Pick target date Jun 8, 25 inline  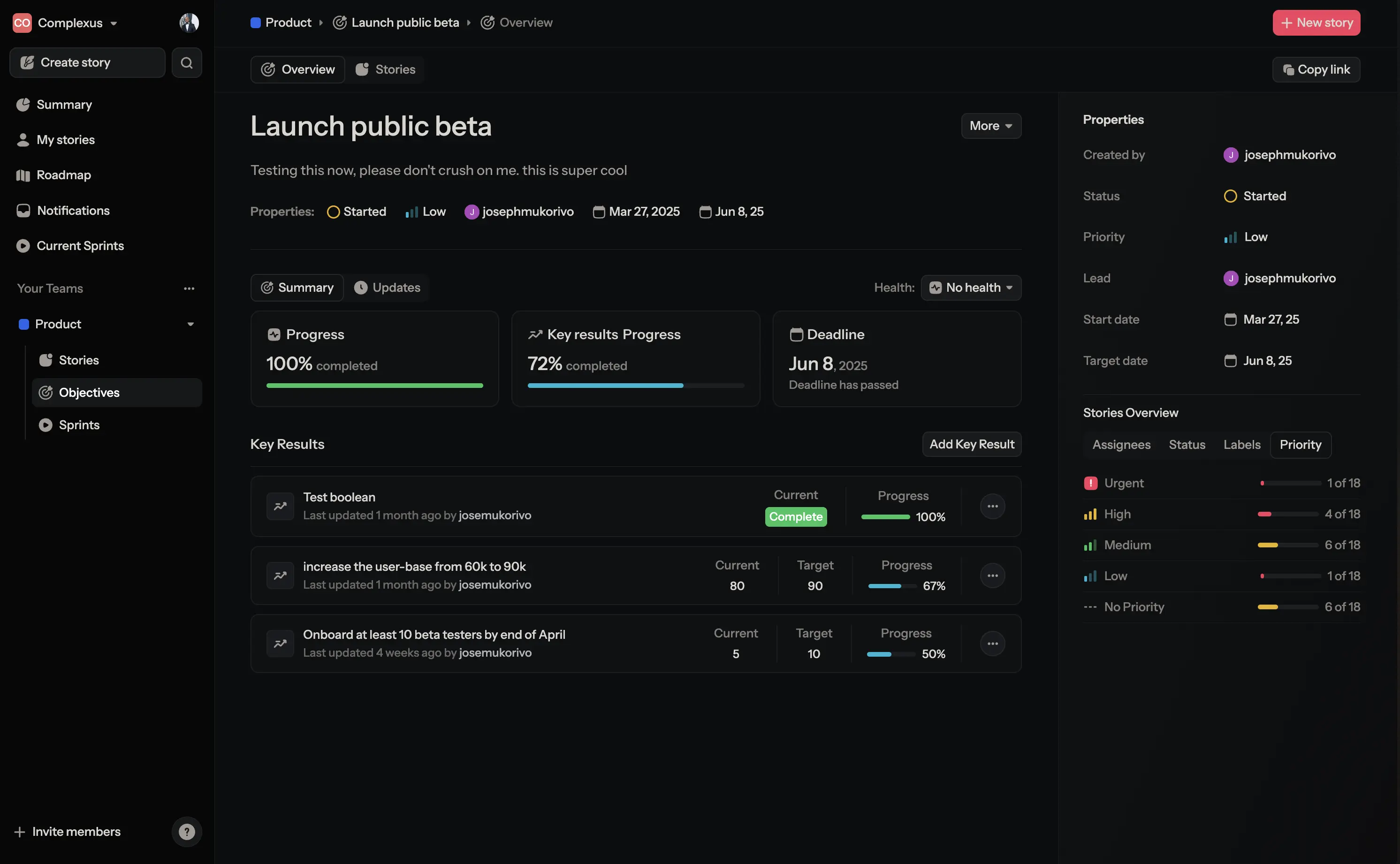(731, 212)
